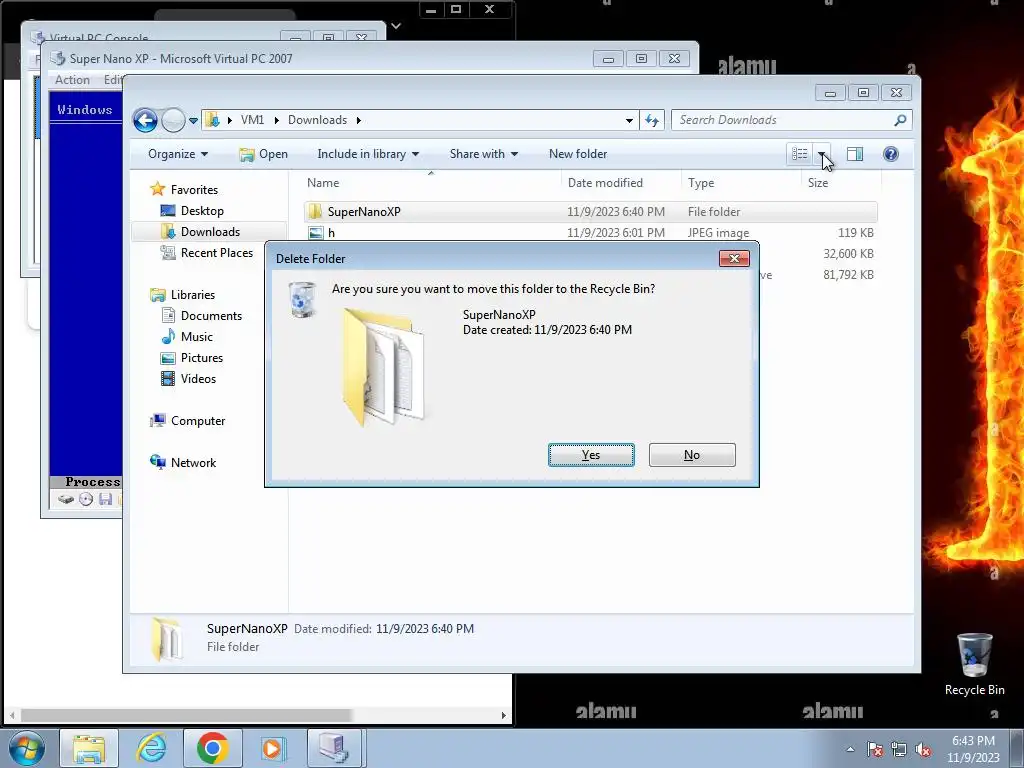Click the network tray icon
Image resolution: width=1024 pixels, height=768 pixels.
899,749
